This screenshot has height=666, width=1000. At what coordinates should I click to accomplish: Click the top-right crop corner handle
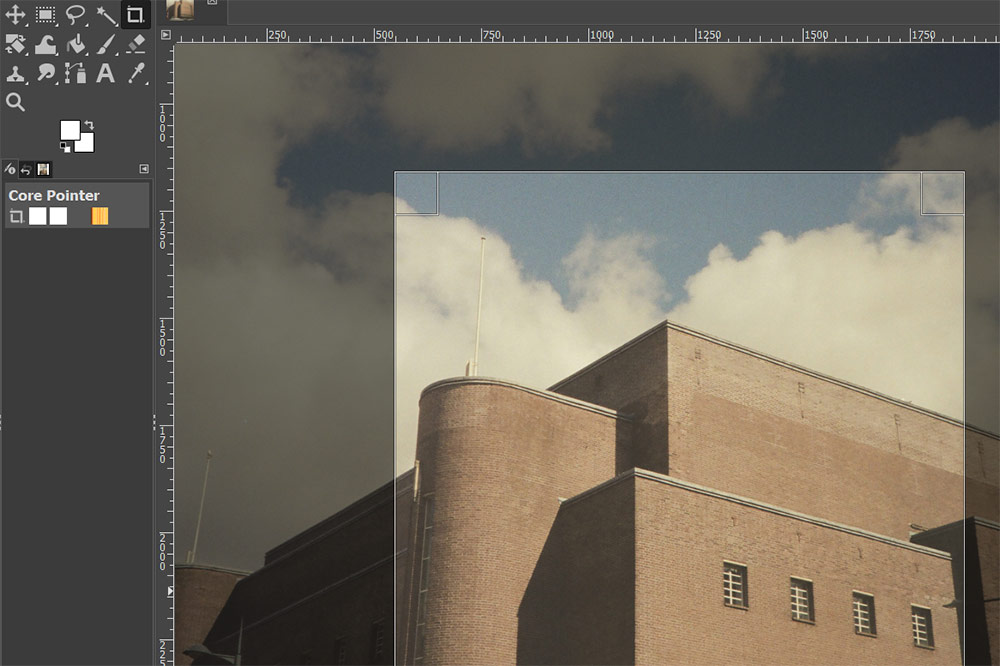coord(943,193)
